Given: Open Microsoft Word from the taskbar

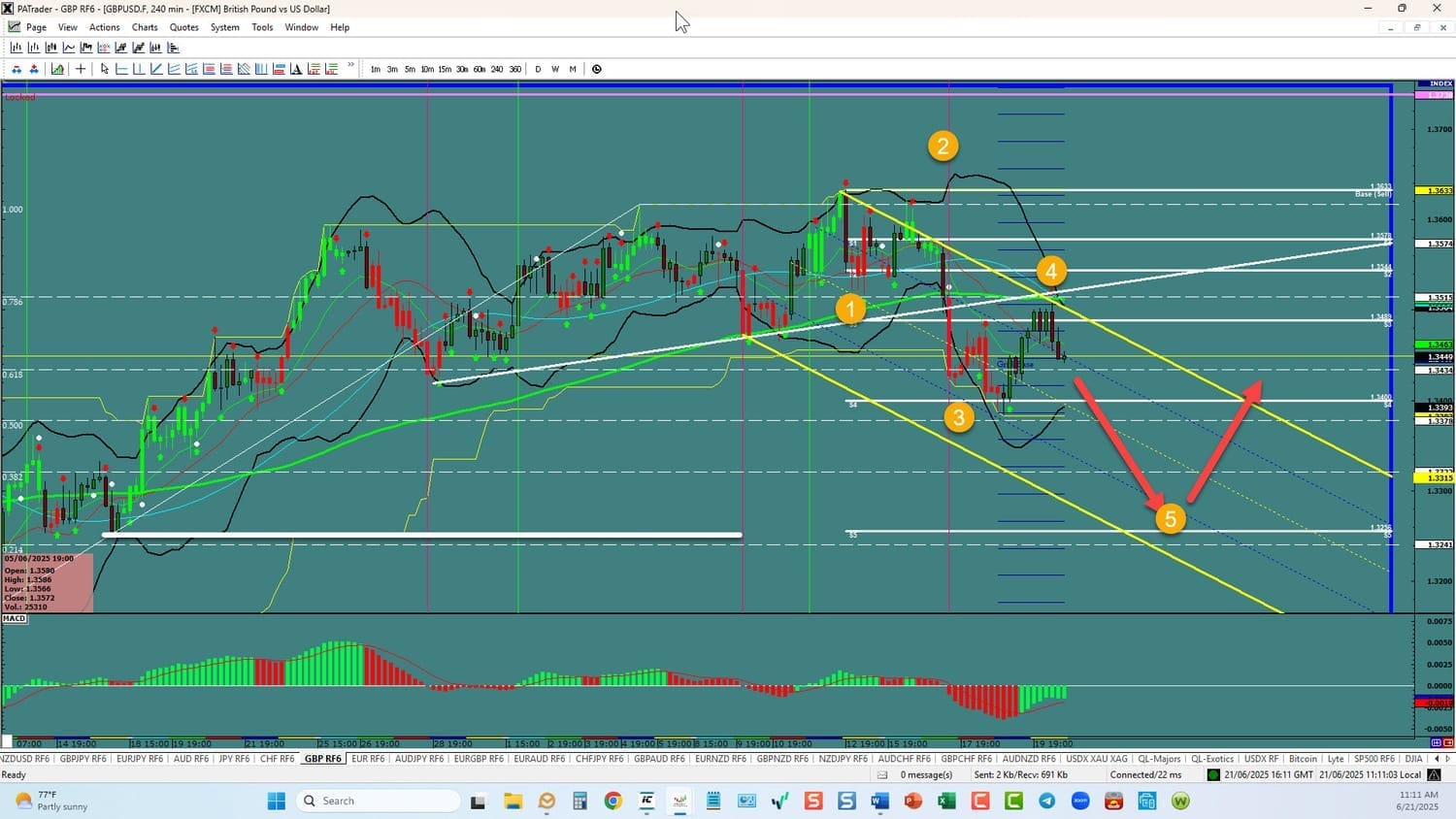Looking at the screenshot, I should [879, 801].
